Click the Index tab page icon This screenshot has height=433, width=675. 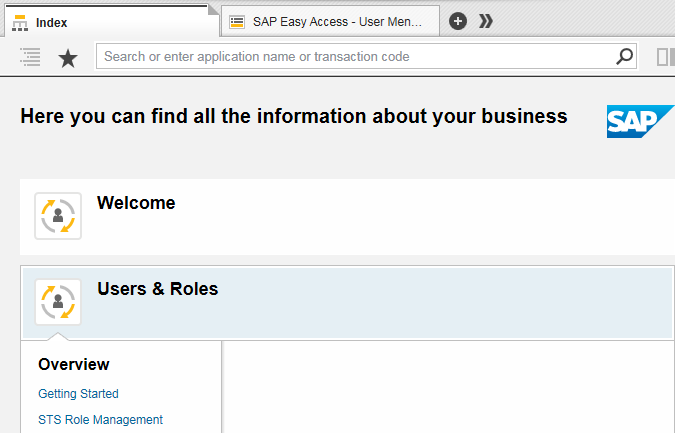20,22
